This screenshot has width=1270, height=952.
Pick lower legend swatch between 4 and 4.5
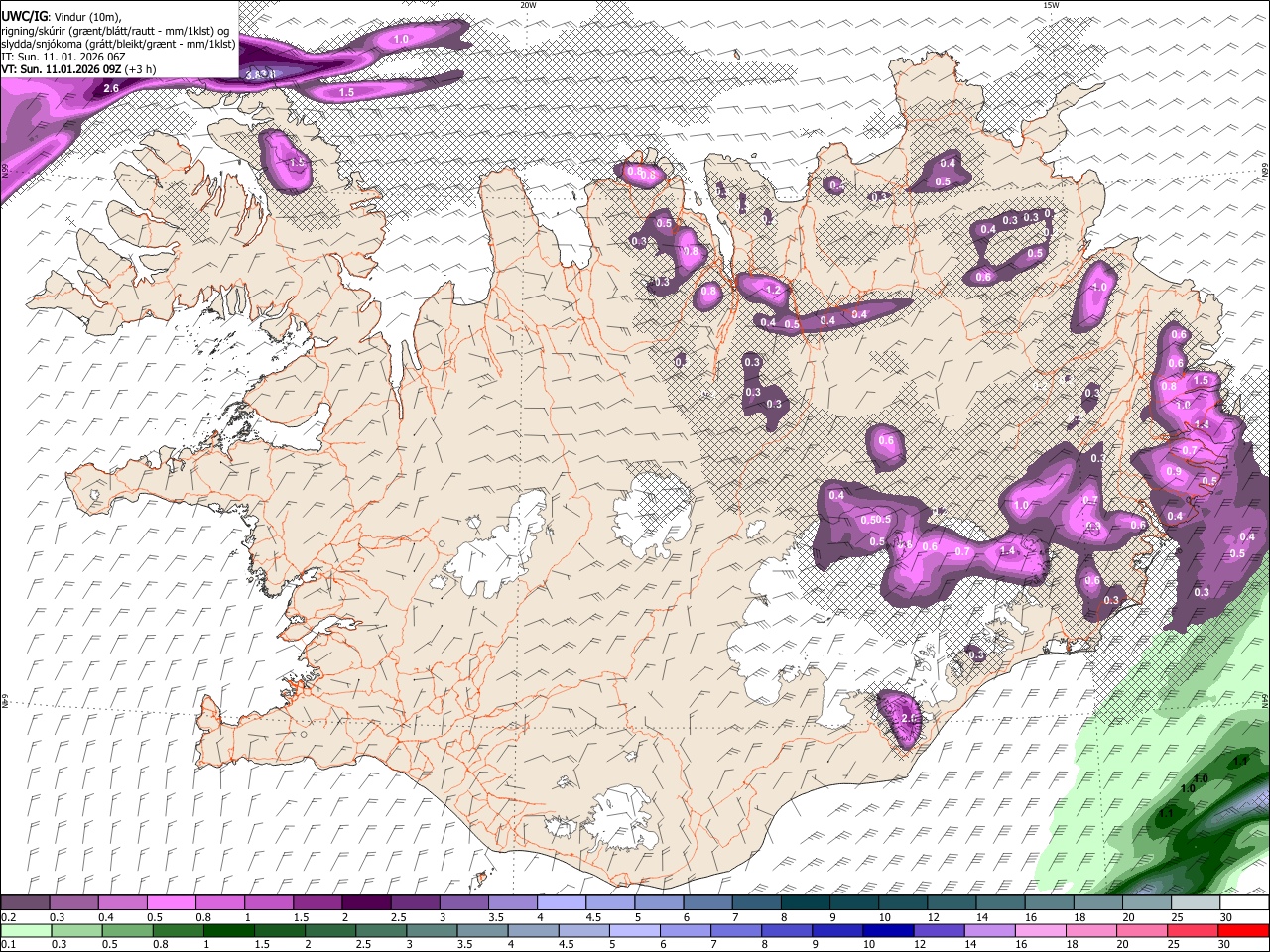pyautogui.click(x=533, y=931)
